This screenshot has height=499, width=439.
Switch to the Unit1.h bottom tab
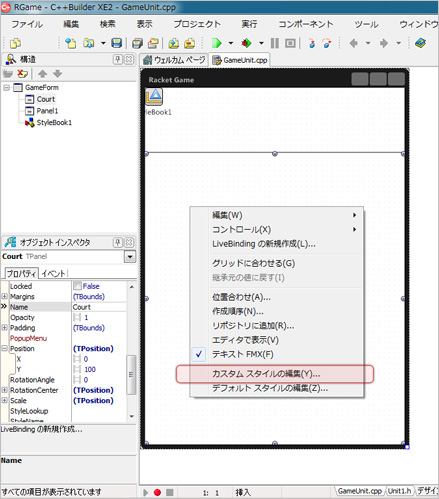tap(399, 491)
